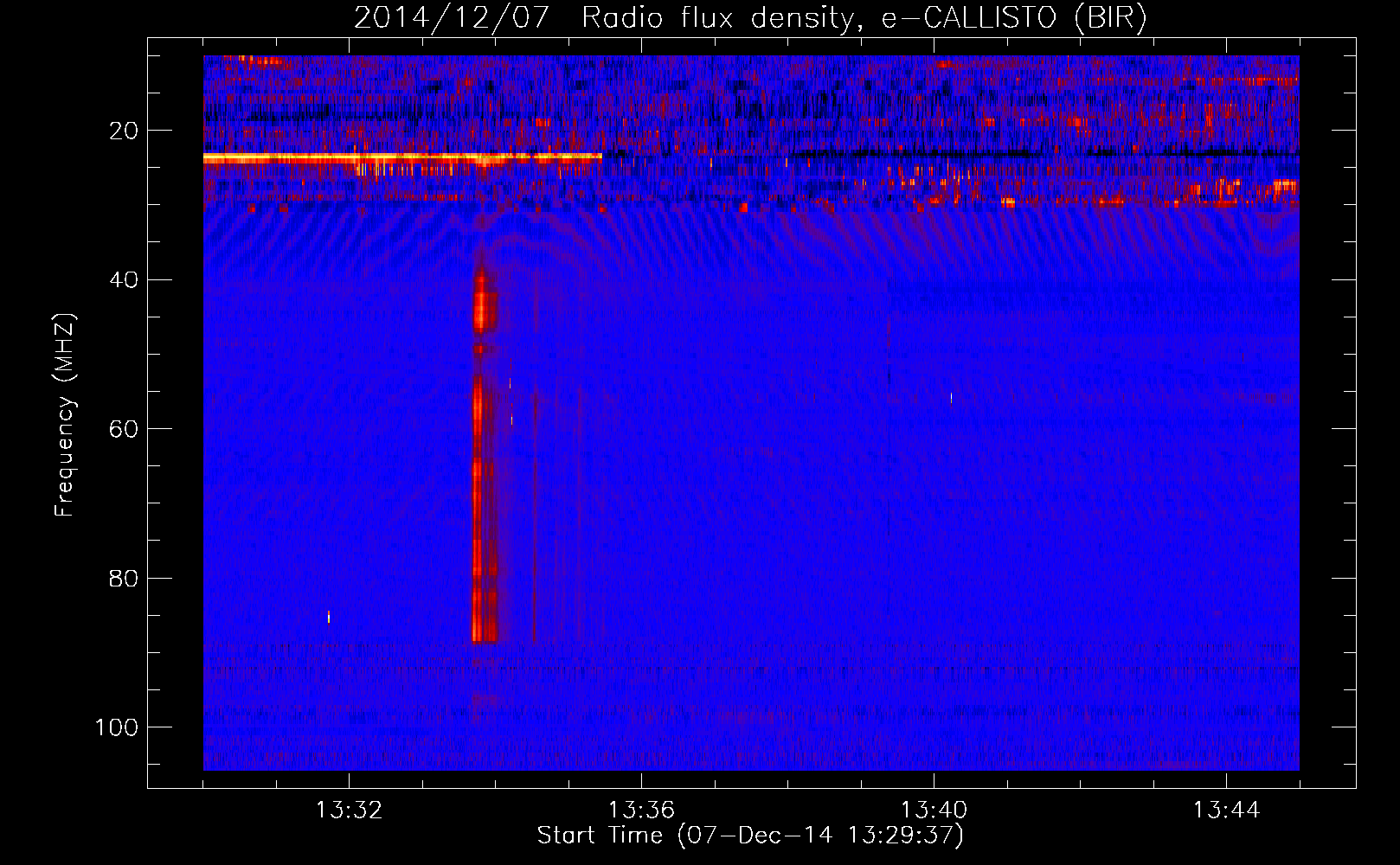Click the 13:36 time tick label
Image resolution: width=1400 pixels, height=865 pixels.
(641, 811)
